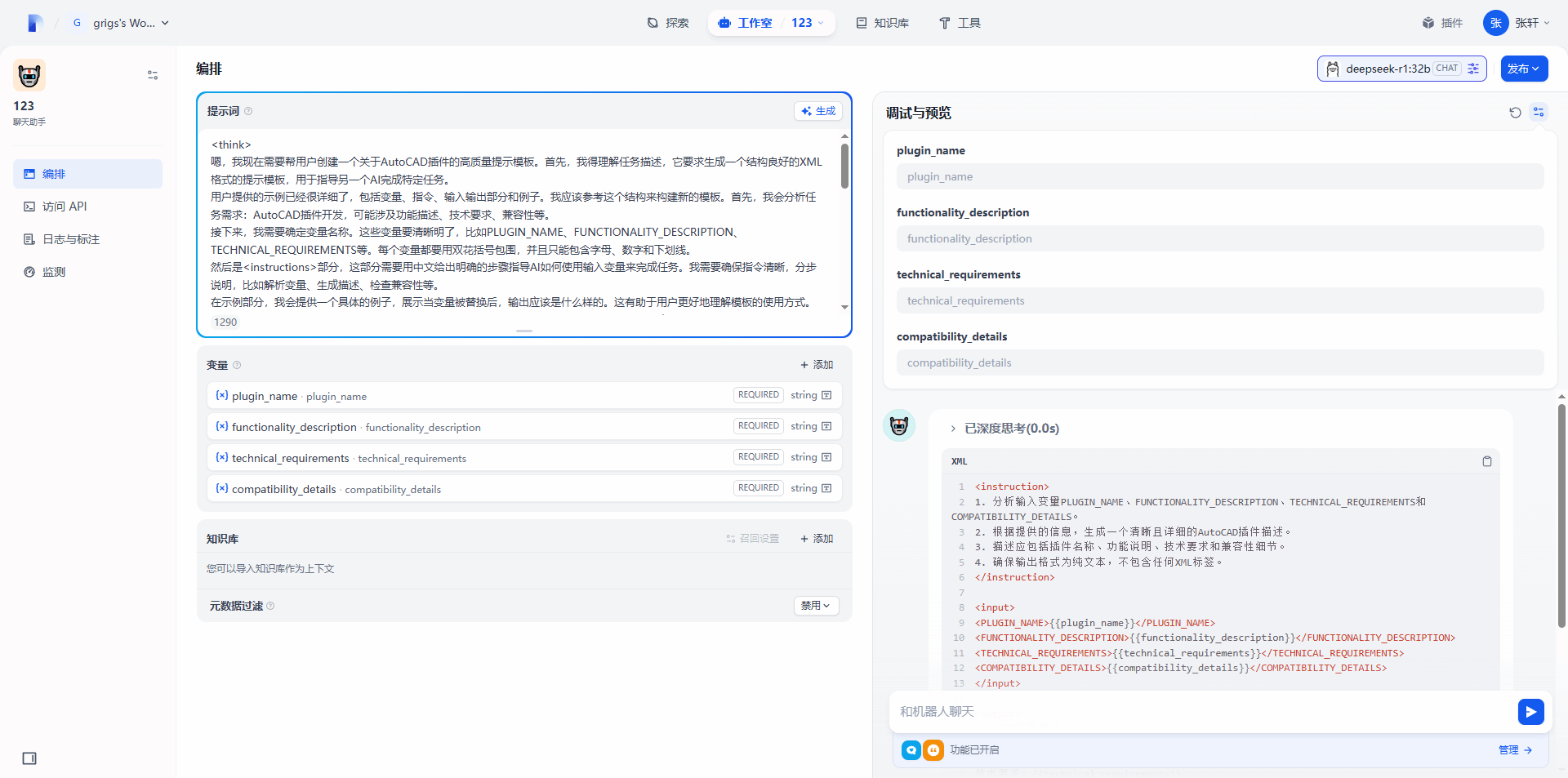Viewport: 1568px width, 778px height.
Task: Click 管理 link in the features bar
Action: tap(1515, 750)
